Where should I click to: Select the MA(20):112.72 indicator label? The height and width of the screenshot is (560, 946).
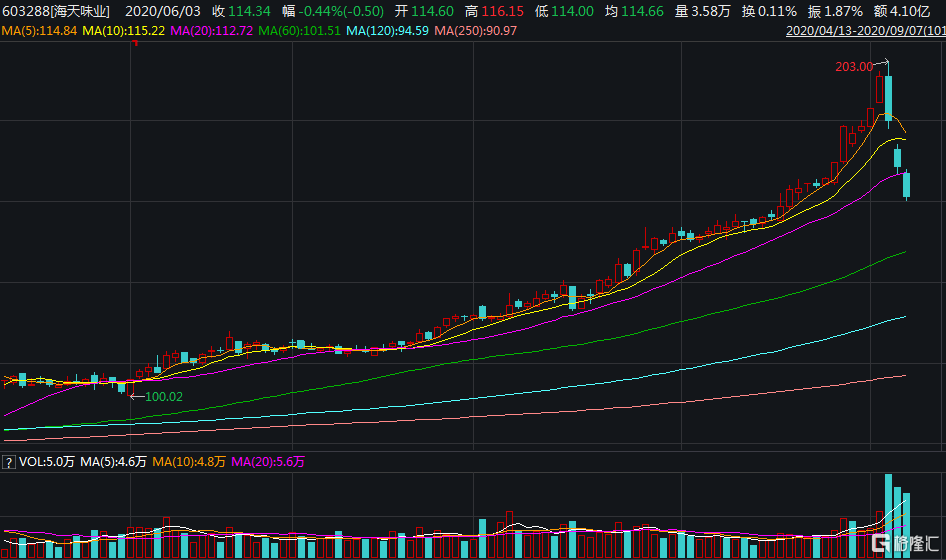211,30
